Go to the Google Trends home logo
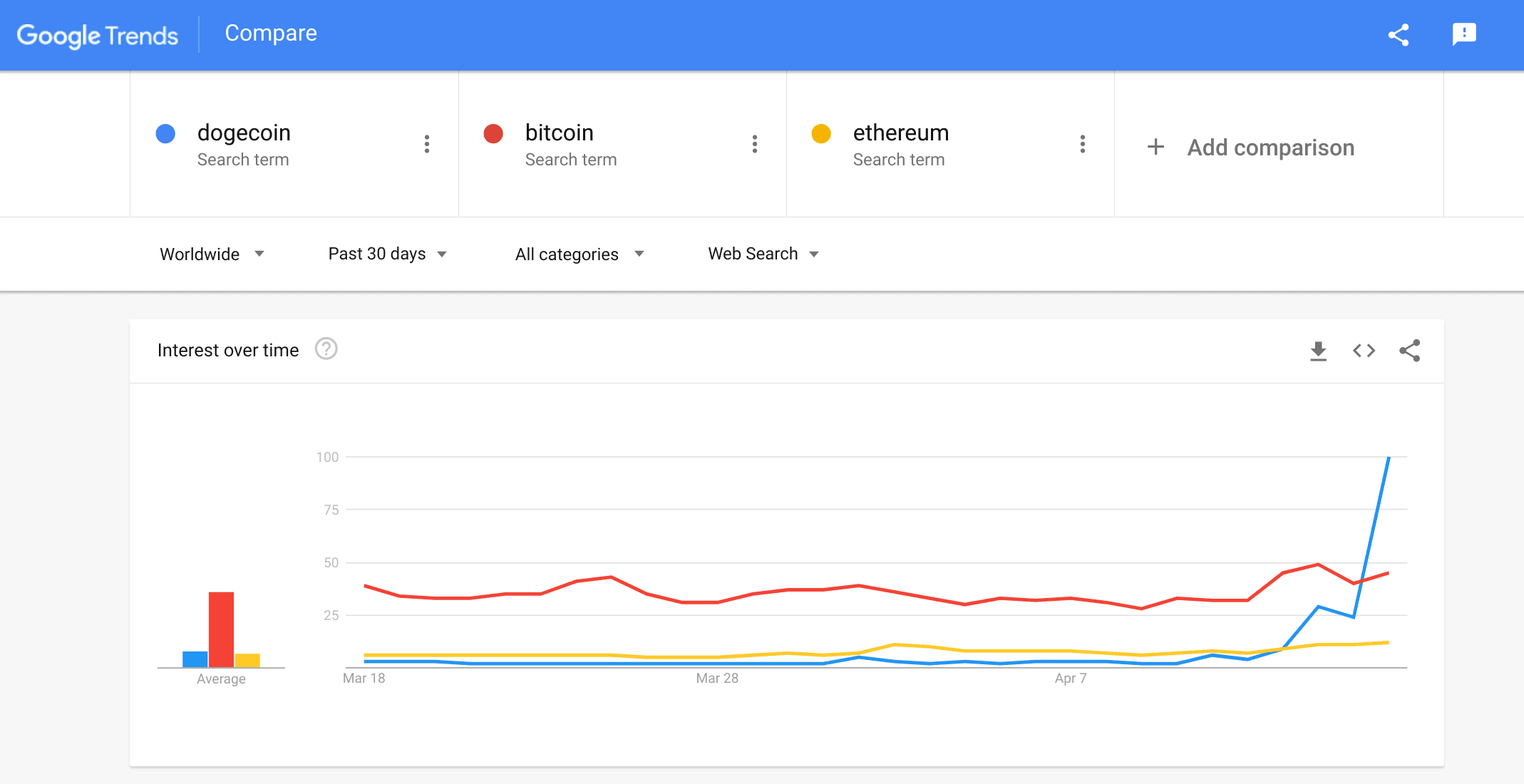 (98, 35)
